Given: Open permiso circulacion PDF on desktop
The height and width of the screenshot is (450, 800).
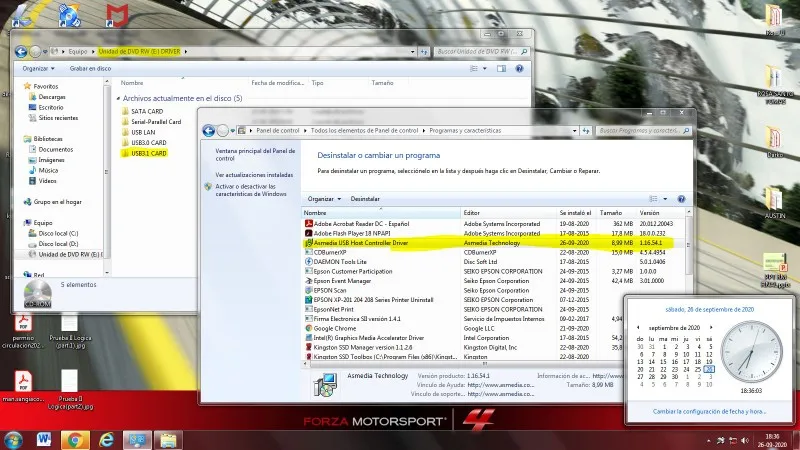Looking at the screenshot, I should 23,331.
